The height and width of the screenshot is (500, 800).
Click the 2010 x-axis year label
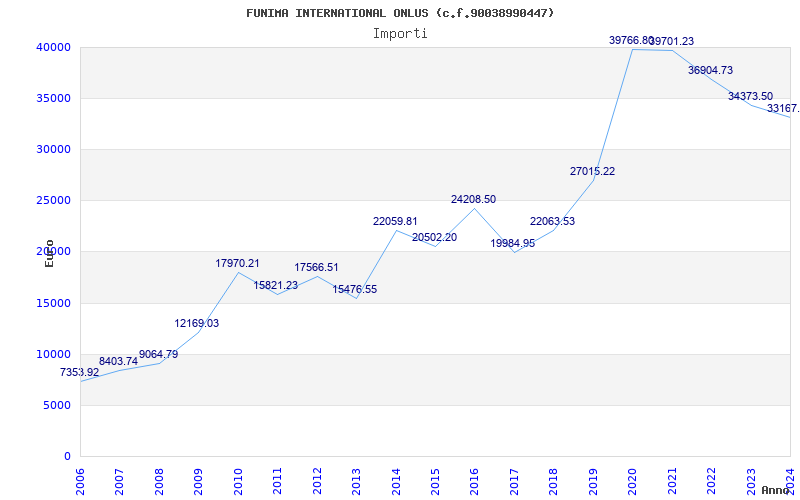pos(238,481)
